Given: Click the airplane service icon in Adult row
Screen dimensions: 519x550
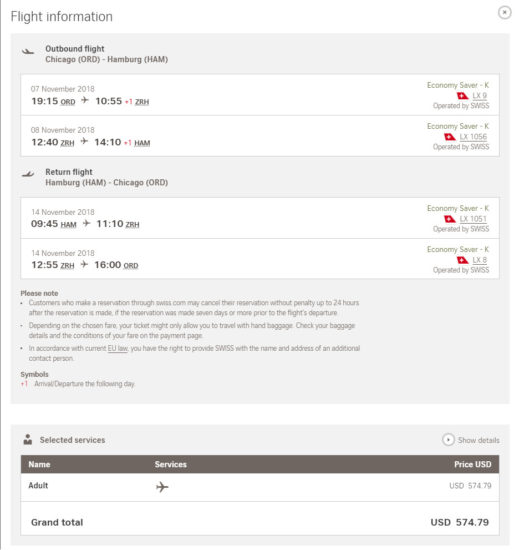Looking at the screenshot, I should pyautogui.click(x=162, y=487).
